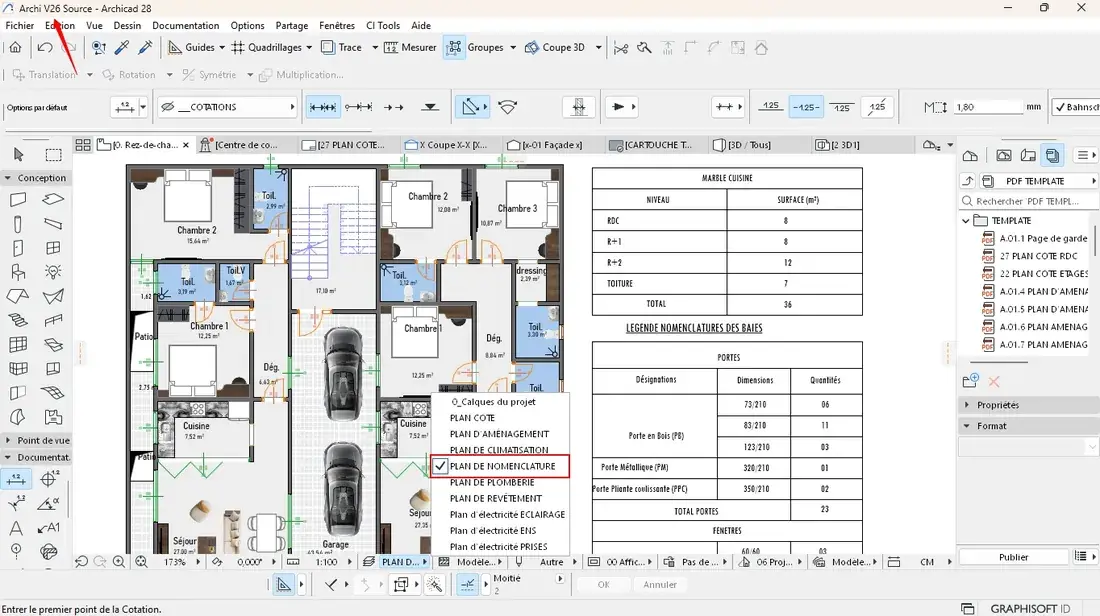1100x616 pixels.
Task: Click the Coupe 3D button
Action: pyautogui.click(x=555, y=48)
